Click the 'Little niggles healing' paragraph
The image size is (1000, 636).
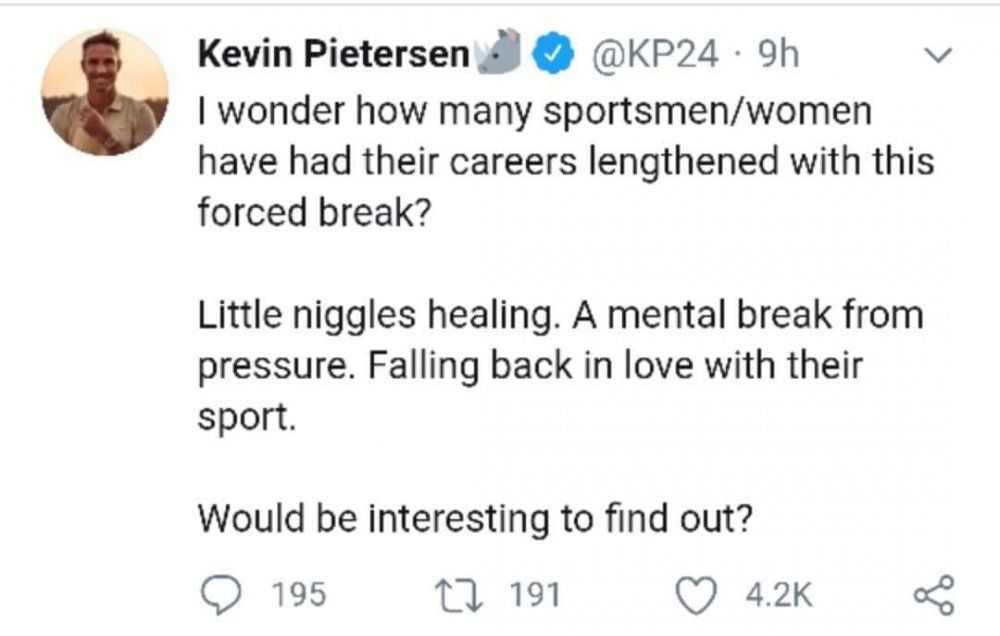[x=561, y=366]
